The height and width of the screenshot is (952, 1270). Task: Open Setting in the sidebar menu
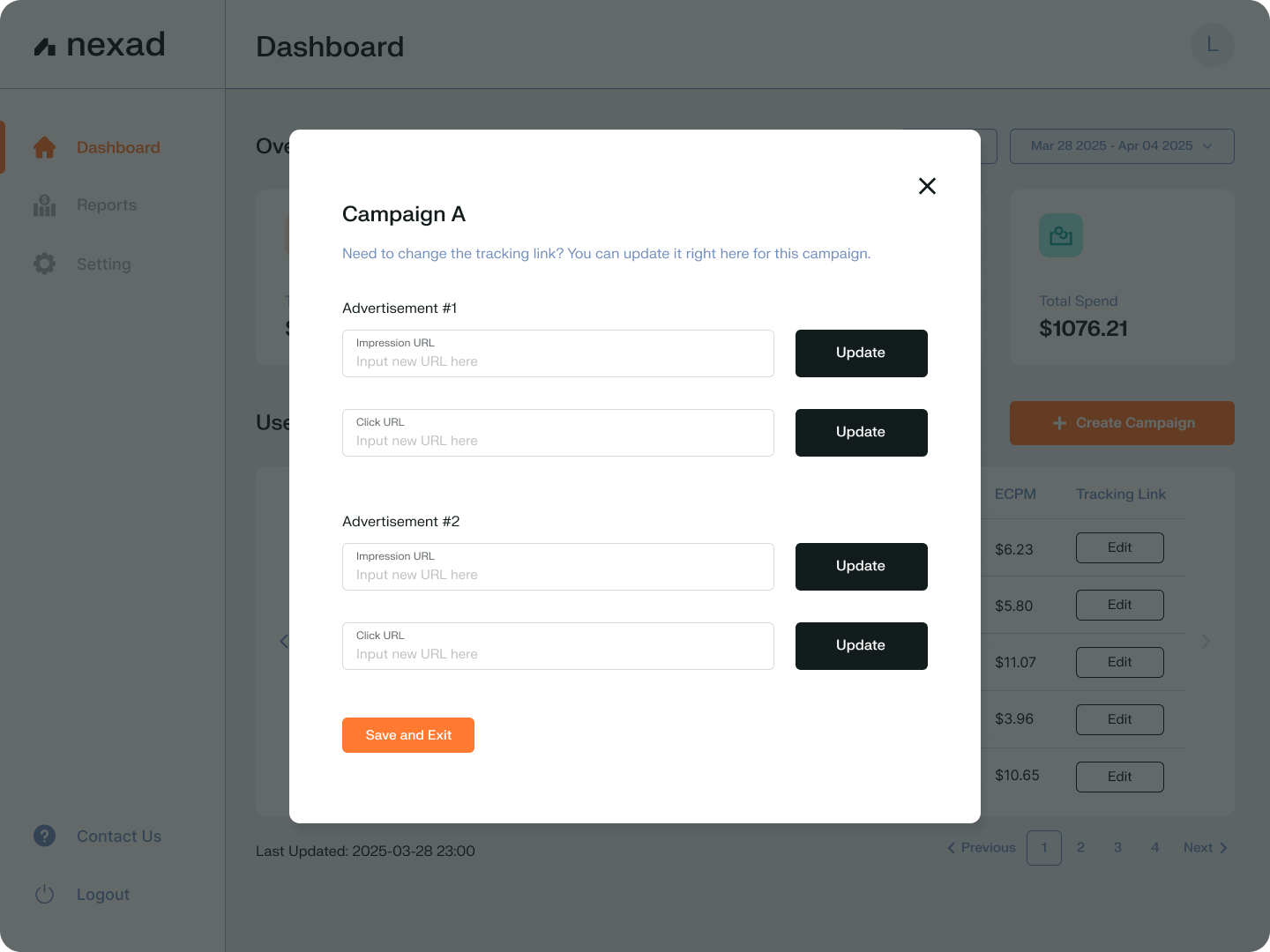(104, 264)
